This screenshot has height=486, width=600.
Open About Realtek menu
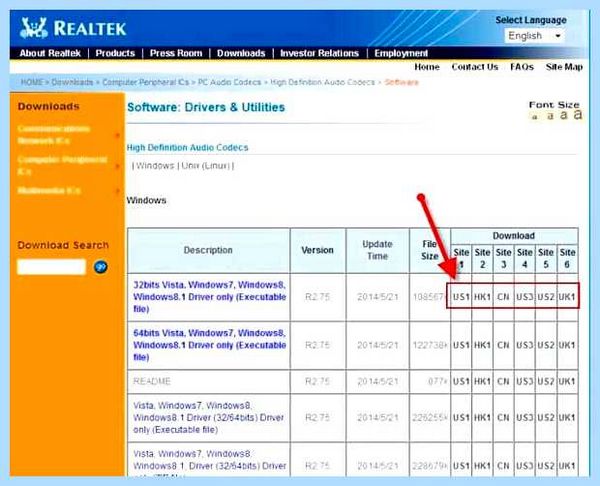[x=50, y=53]
